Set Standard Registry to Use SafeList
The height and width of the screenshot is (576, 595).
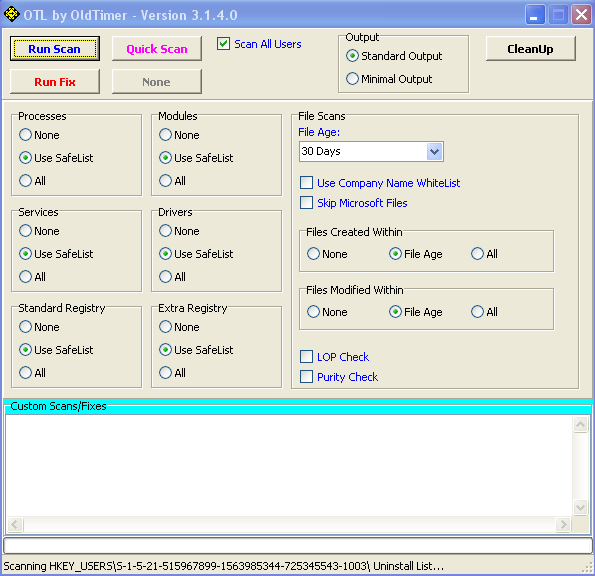point(25,349)
